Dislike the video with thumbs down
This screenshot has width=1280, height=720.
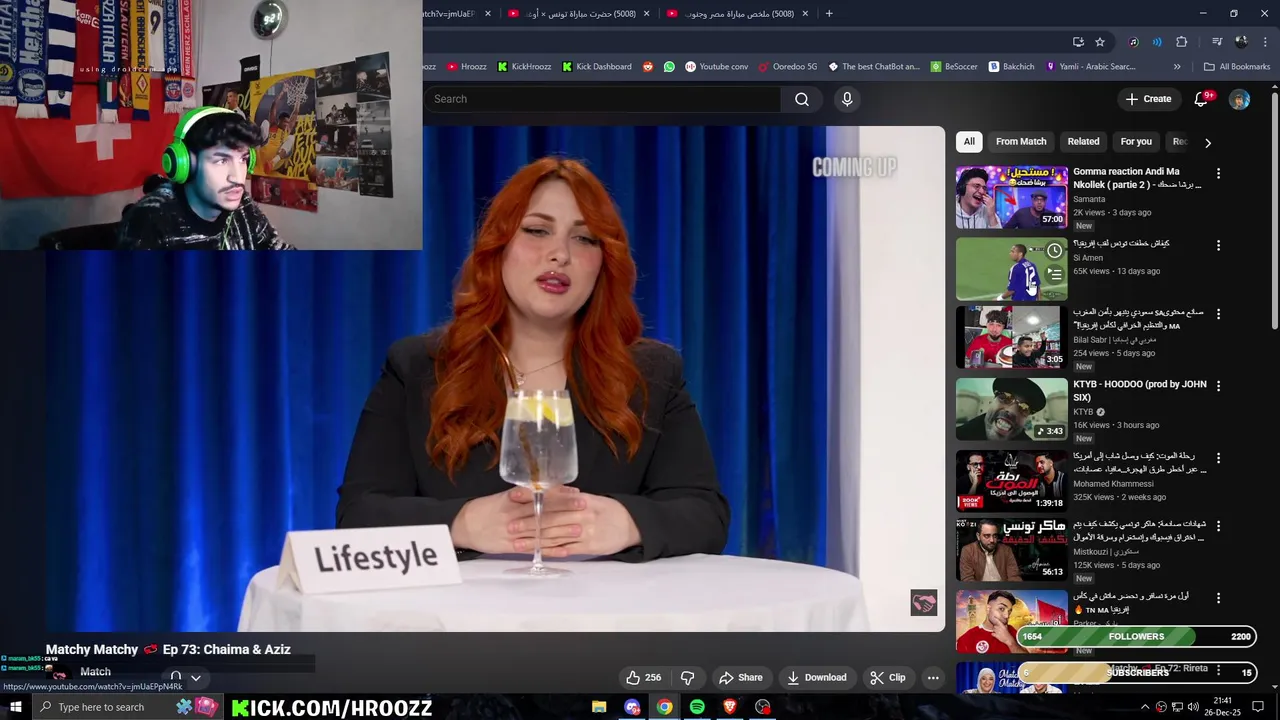tap(687, 677)
